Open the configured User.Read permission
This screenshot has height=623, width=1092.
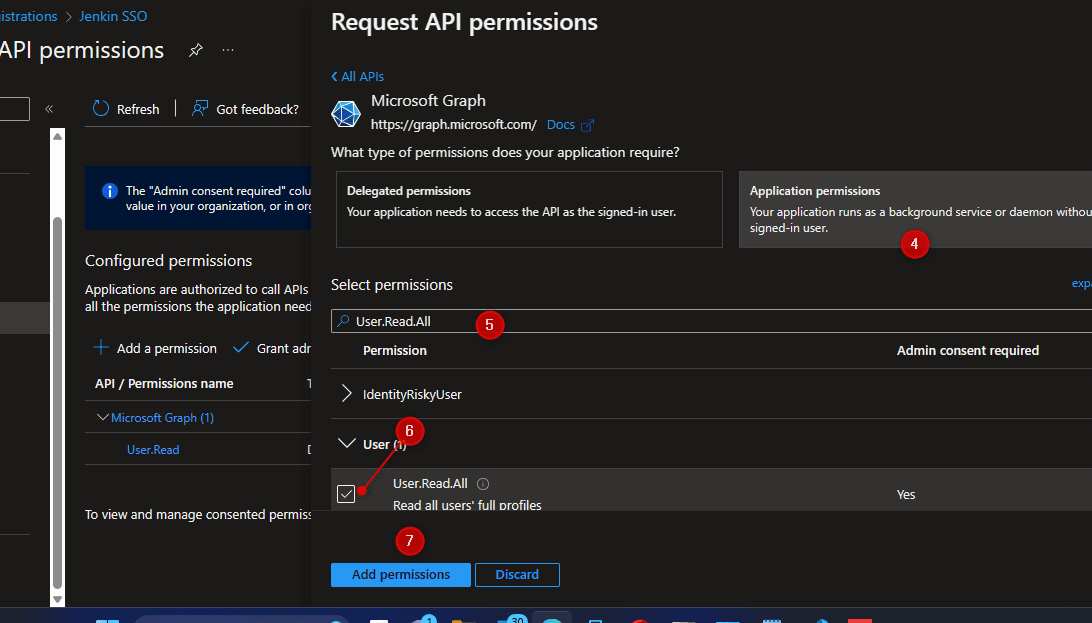[x=153, y=450]
